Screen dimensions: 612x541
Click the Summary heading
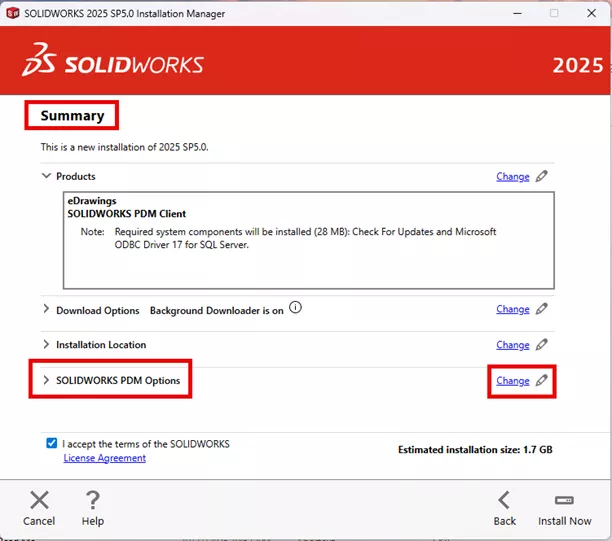point(72,116)
